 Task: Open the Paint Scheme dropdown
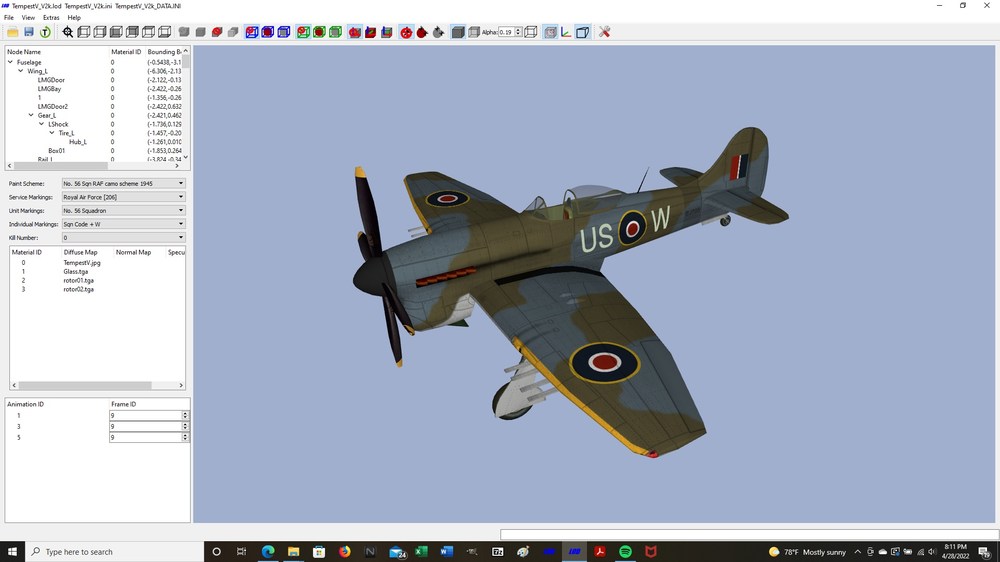click(123, 184)
